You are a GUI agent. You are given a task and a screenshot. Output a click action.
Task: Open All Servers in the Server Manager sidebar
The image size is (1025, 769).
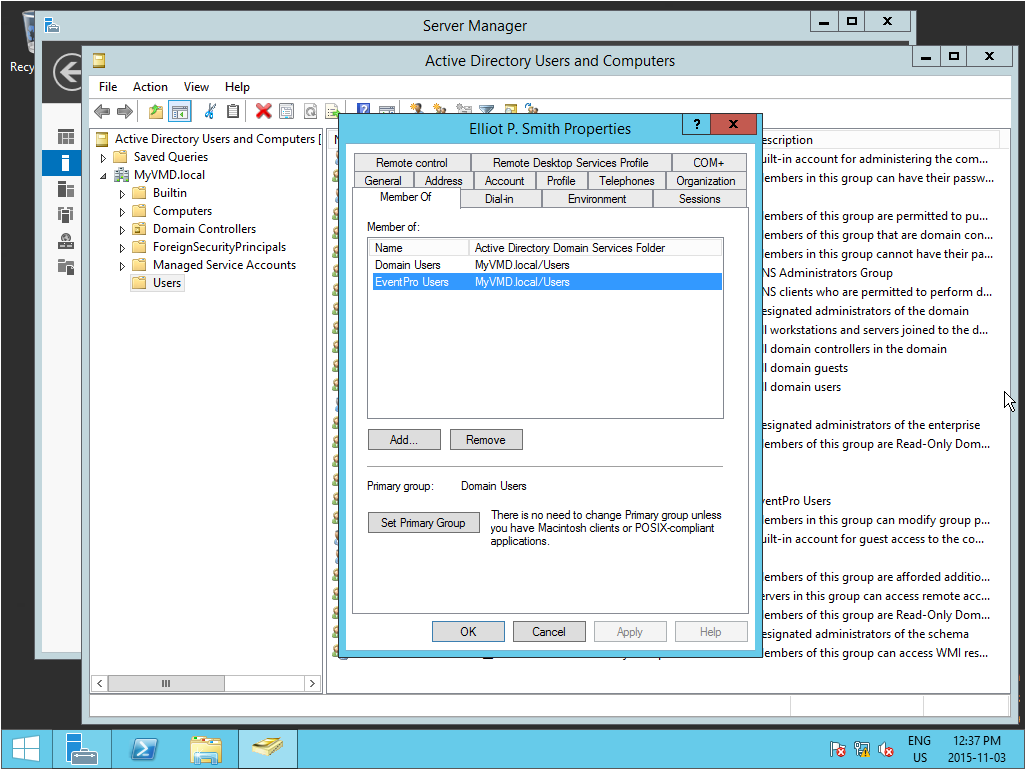(65, 189)
